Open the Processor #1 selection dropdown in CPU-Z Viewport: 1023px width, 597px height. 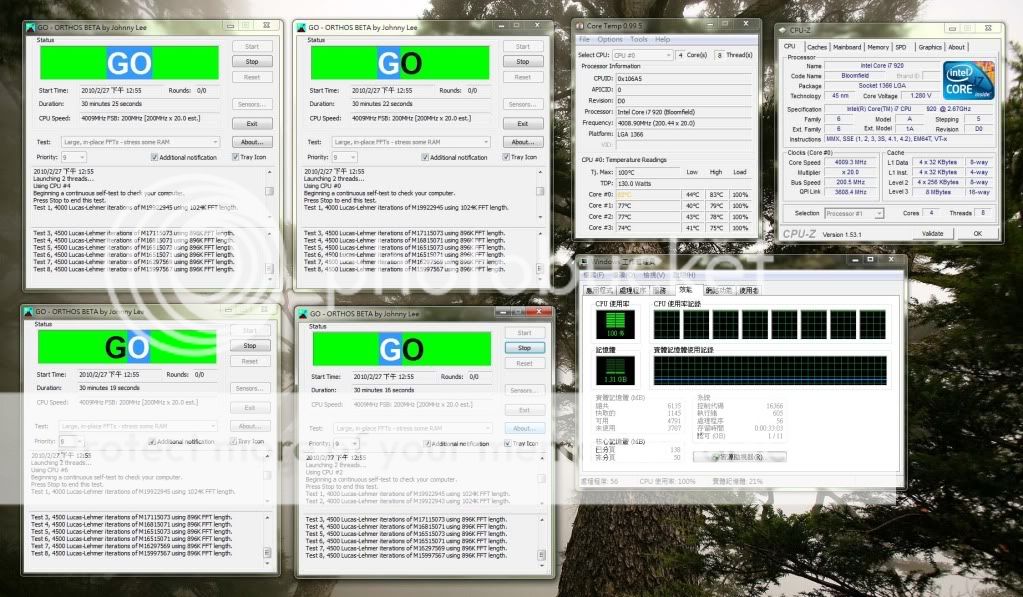click(x=854, y=213)
